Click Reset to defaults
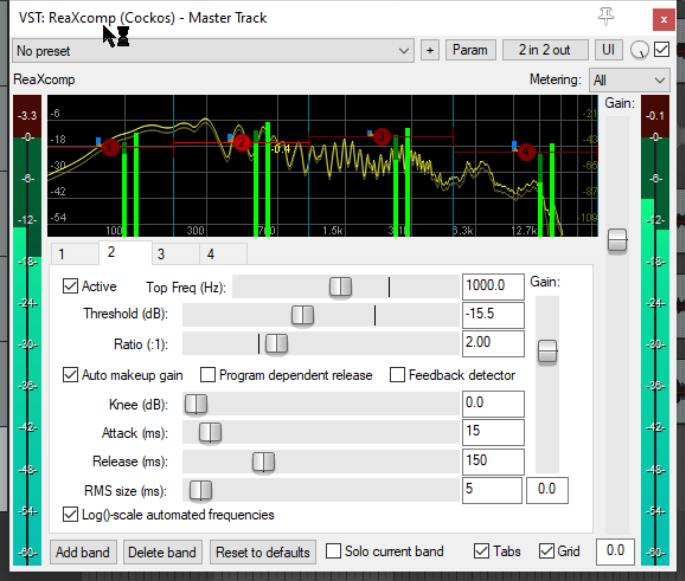Image resolution: width=685 pixels, height=581 pixels. tap(263, 552)
